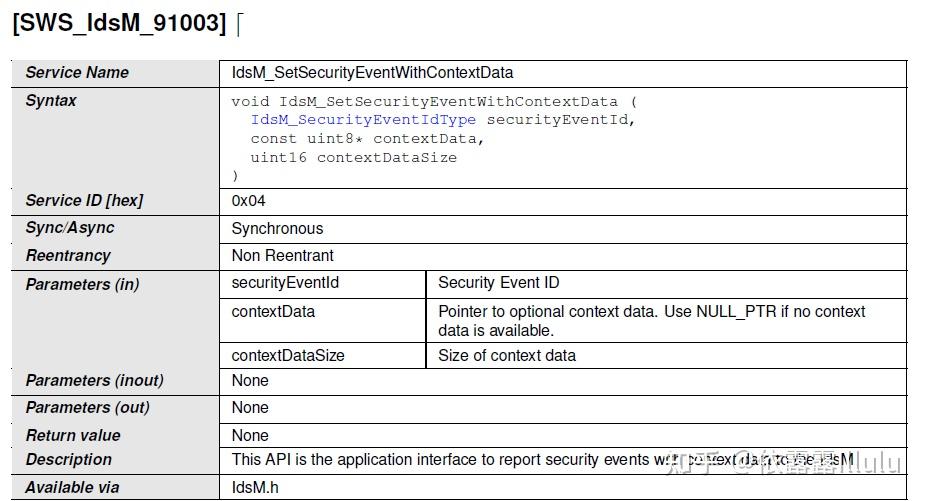Click the IdsM_SecurityEventIdType type link
This screenshot has width=925, height=501.
pyautogui.click(x=364, y=120)
